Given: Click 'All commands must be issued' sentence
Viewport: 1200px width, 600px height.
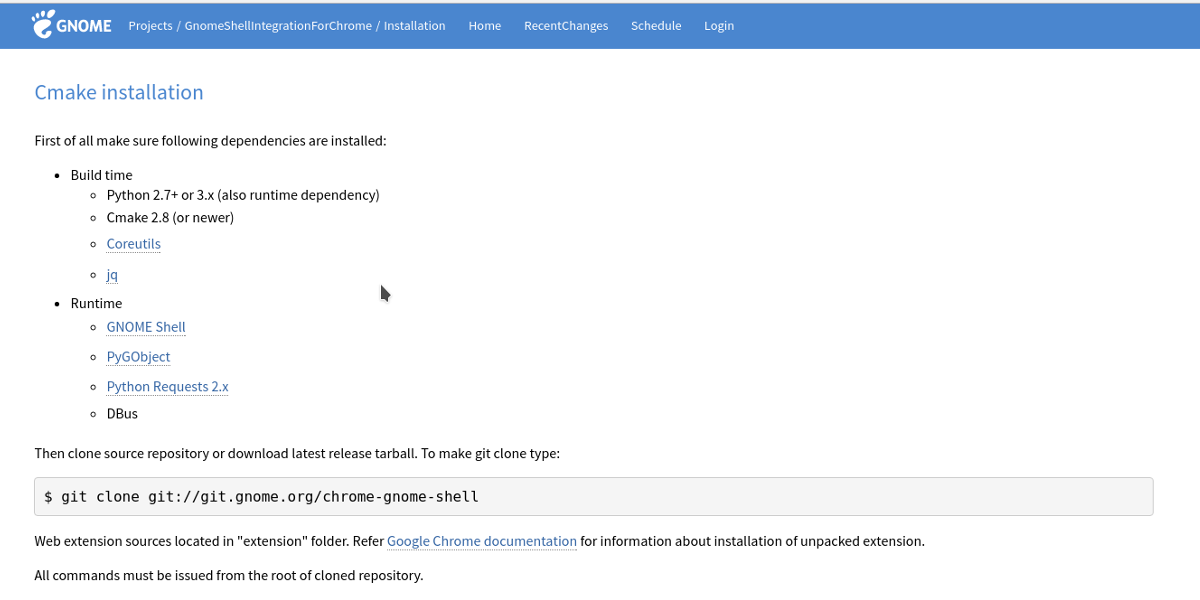Looking at the screenshot, I should [229, 575].
